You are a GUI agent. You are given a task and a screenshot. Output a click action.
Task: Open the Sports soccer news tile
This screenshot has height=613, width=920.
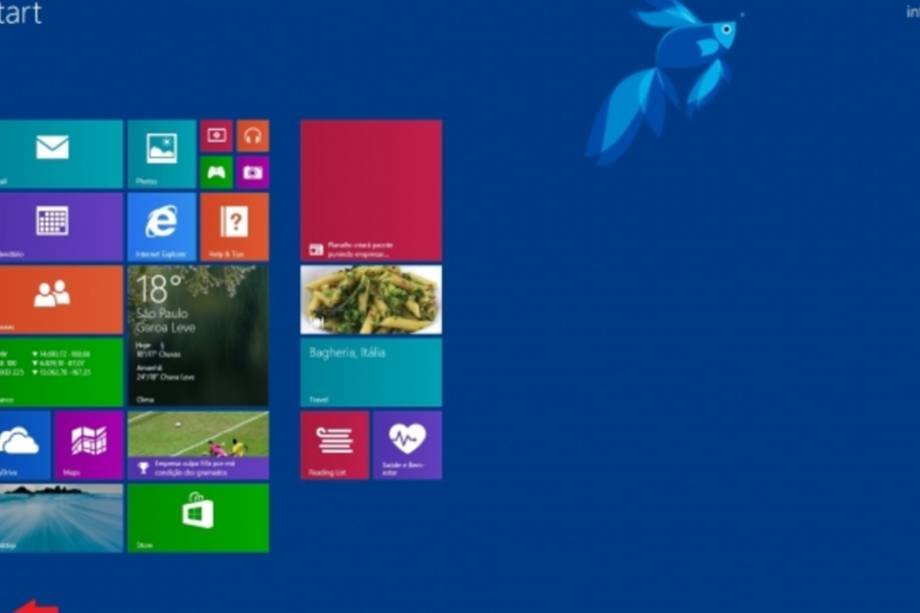click(198, 445)
